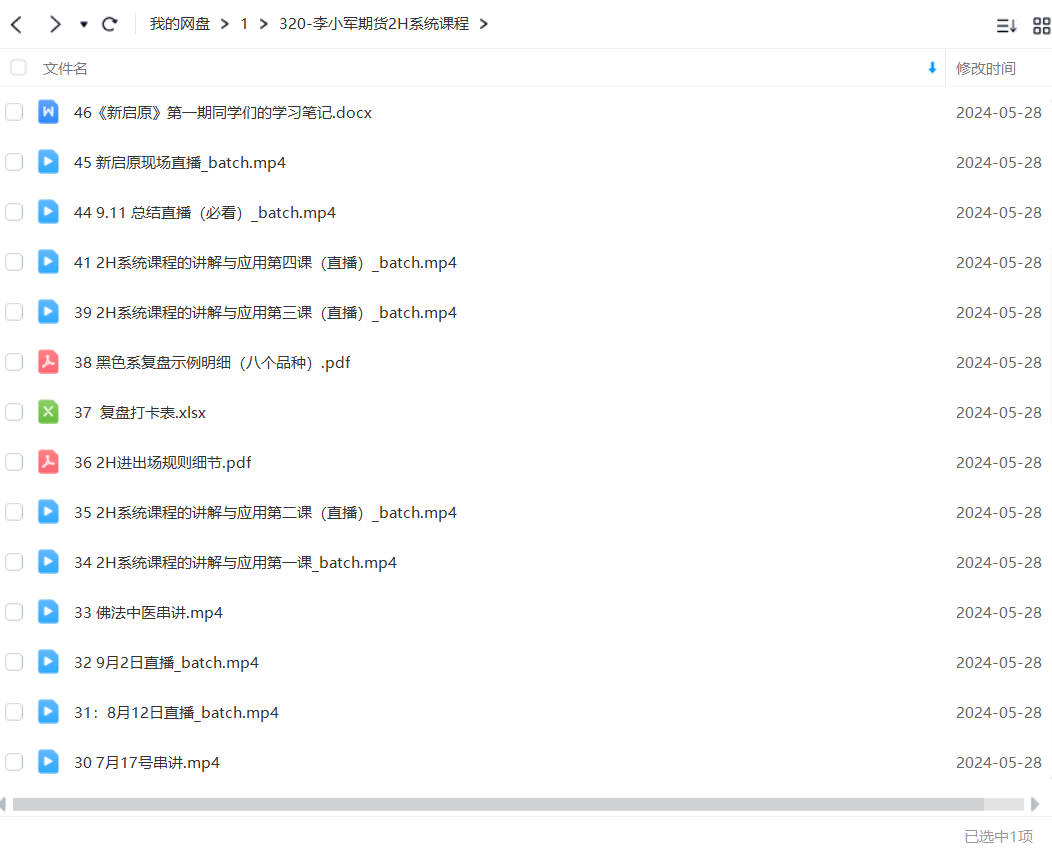Viewport: 1052px width, 857px height.
Task: Click the video icon of 31：8月12日直播
Action: point(48,711)
